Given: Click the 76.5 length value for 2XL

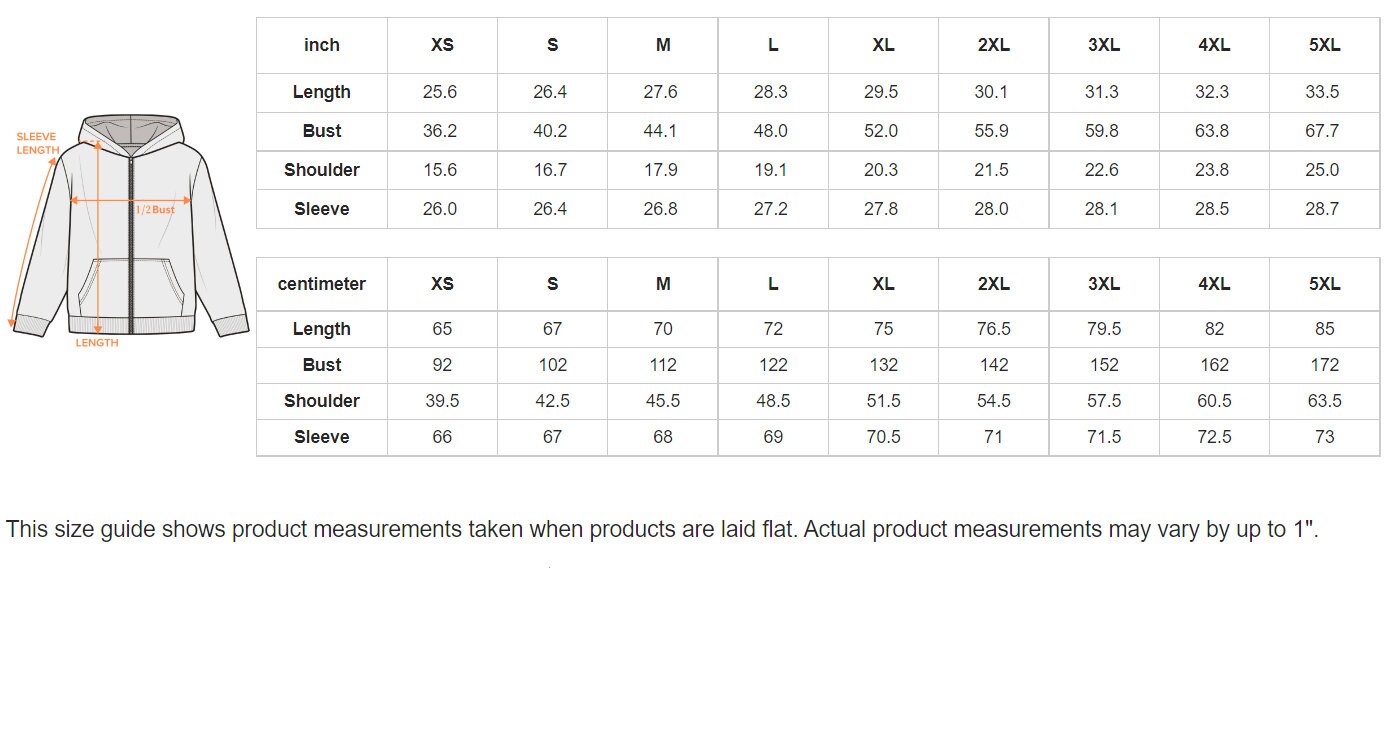Looking at the screenshot, I should [993, 329].
